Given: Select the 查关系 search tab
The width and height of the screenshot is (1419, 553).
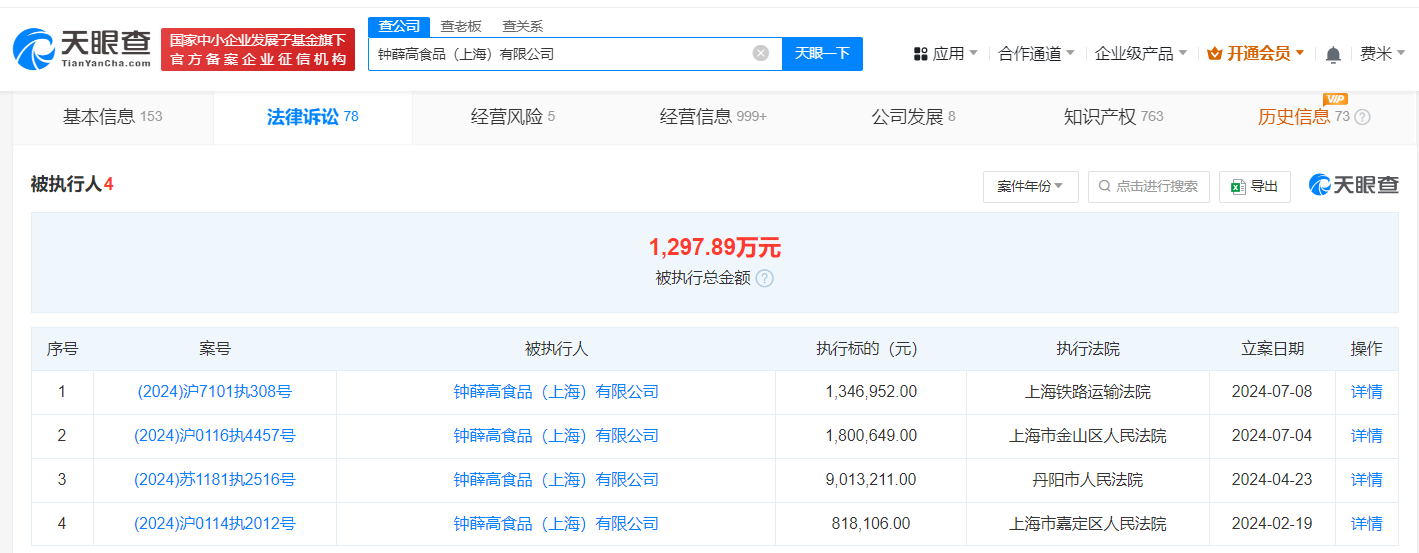Looking at the screenshot, I should click(523, 26).
